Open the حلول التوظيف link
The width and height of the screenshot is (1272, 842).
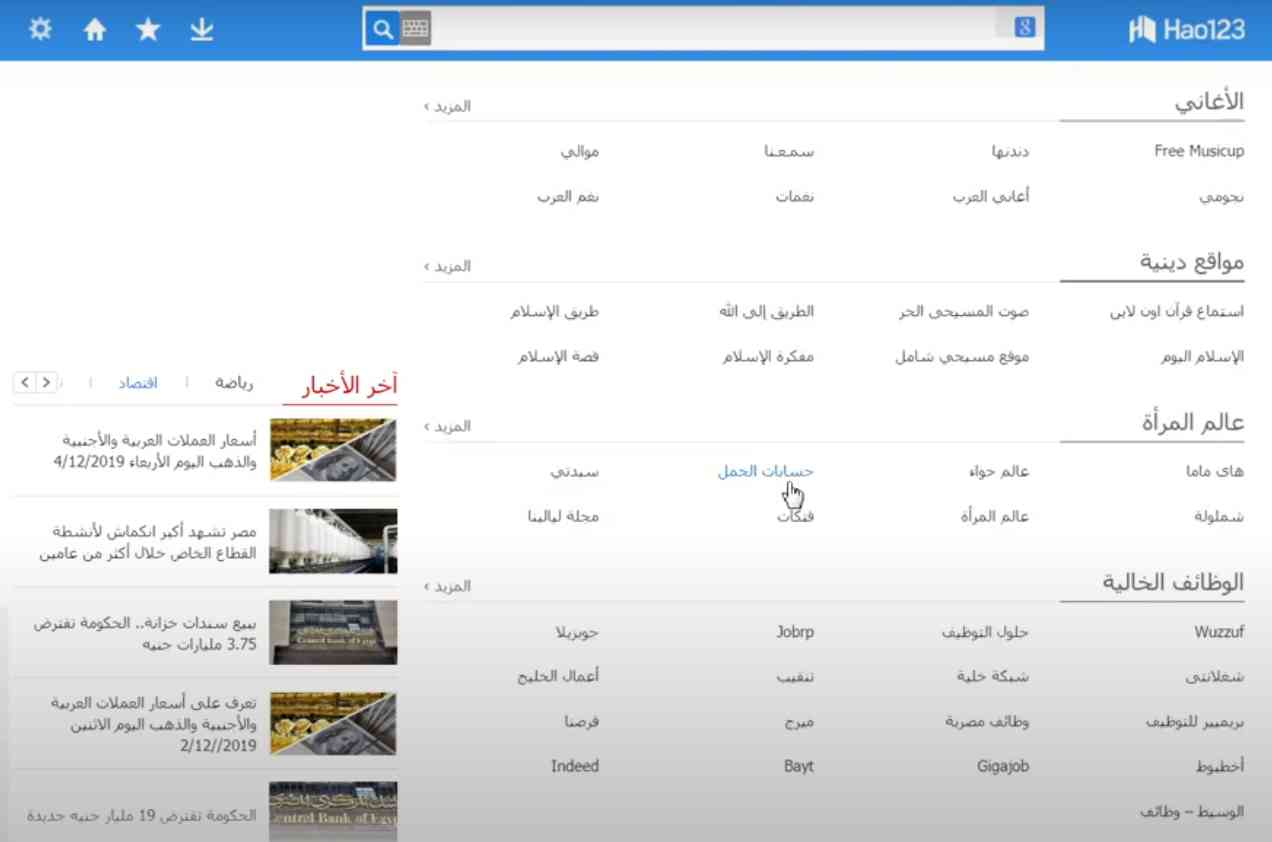pos(986,632)
